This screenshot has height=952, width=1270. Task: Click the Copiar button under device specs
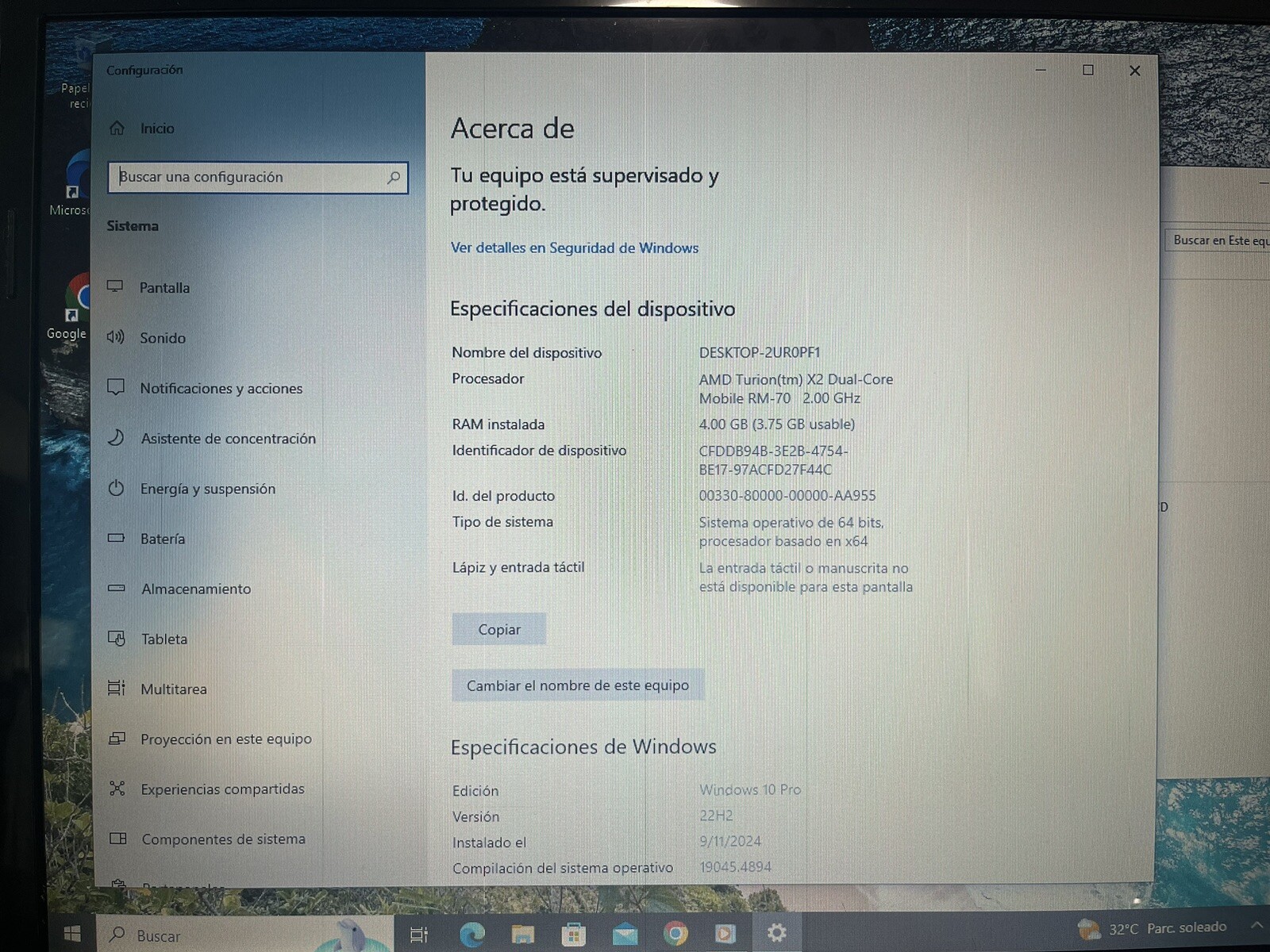[499, 629]
